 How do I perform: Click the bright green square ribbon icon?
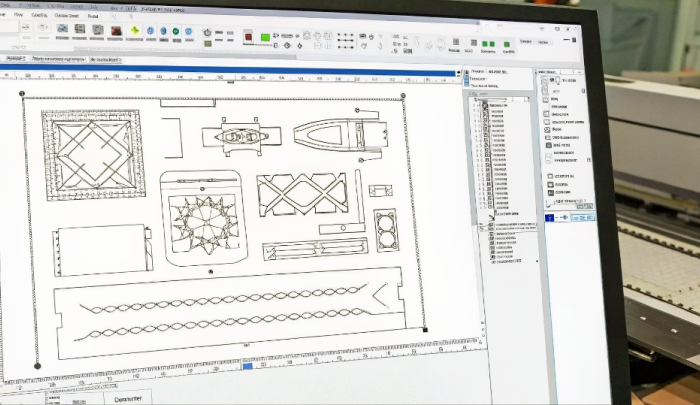(265, 37)
